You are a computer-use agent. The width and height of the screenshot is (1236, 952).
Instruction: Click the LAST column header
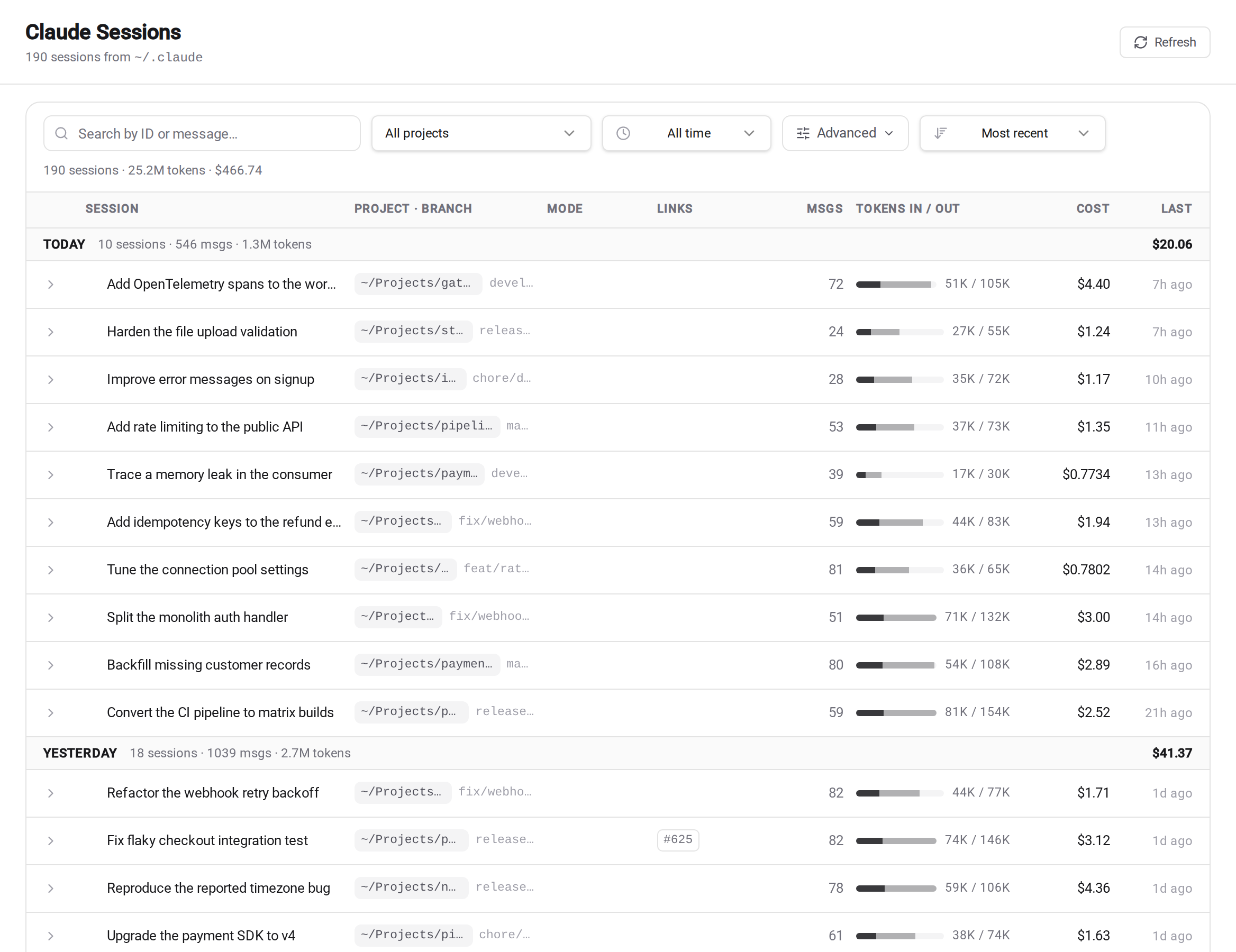pyautogui.click(x=1176, y=209)
